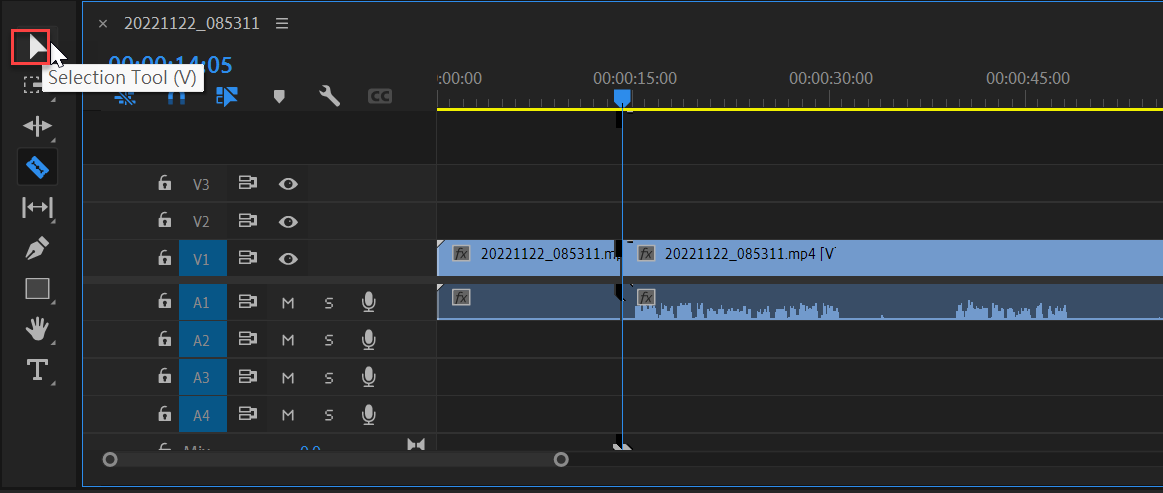Solo track A4 with S button
1163x493 pixels.
pos(329,415)
